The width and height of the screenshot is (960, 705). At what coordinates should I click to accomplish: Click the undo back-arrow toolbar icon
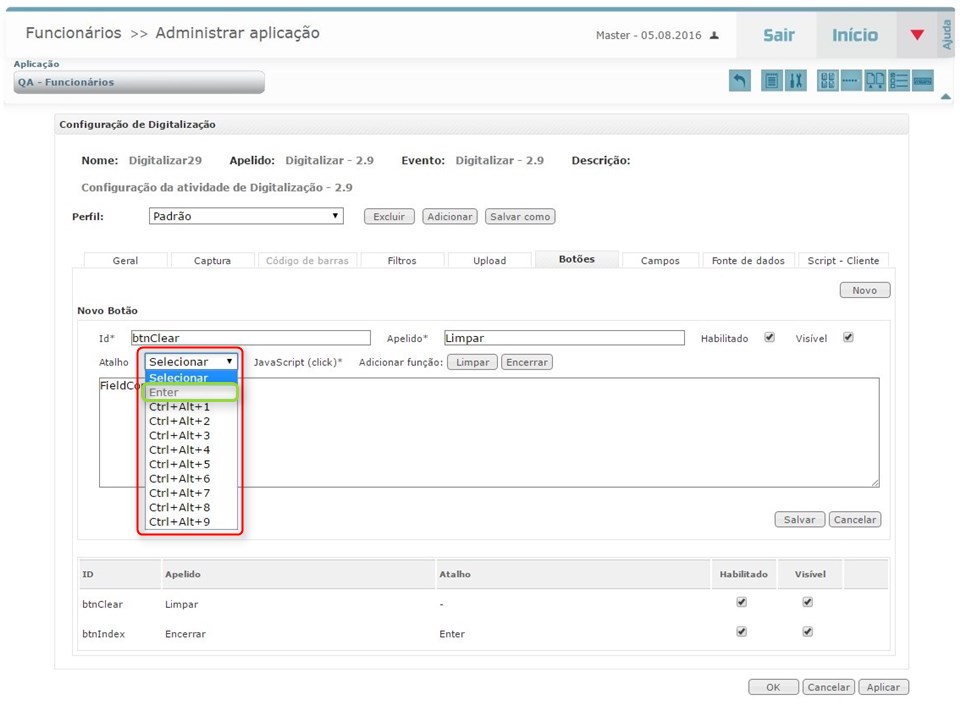(739, 81)
